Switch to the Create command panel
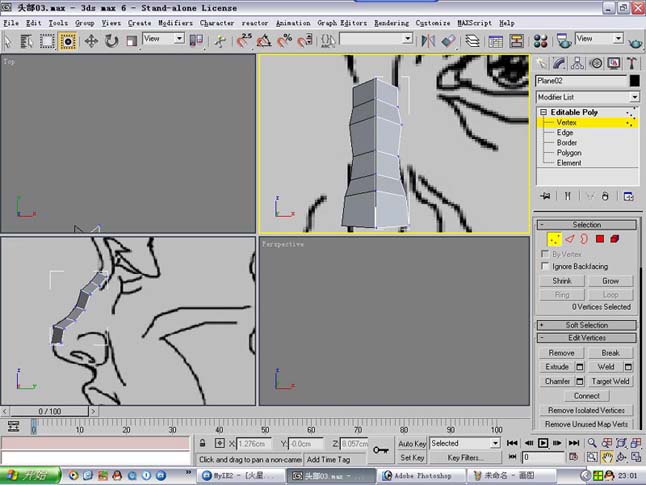Viewport: 646px width, 485px height. 541,63
